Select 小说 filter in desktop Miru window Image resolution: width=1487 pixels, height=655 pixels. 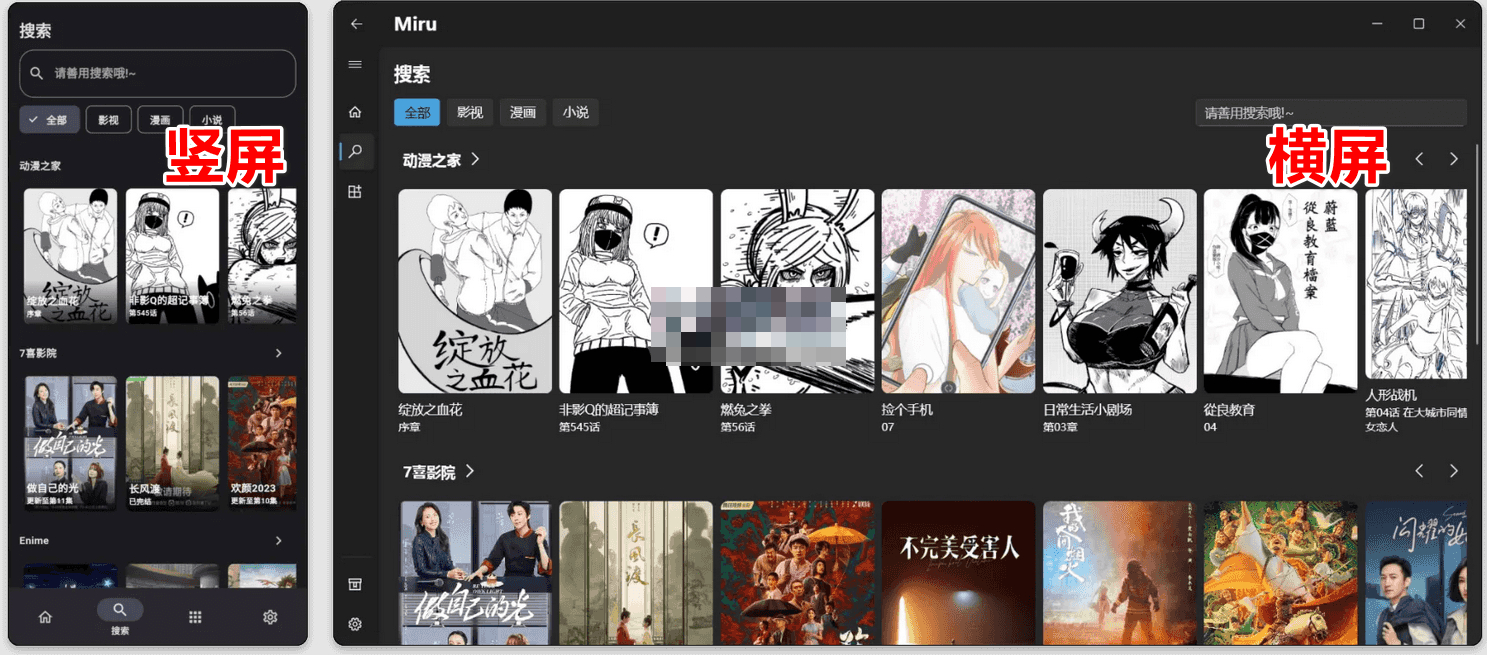[x=576, y=112]
